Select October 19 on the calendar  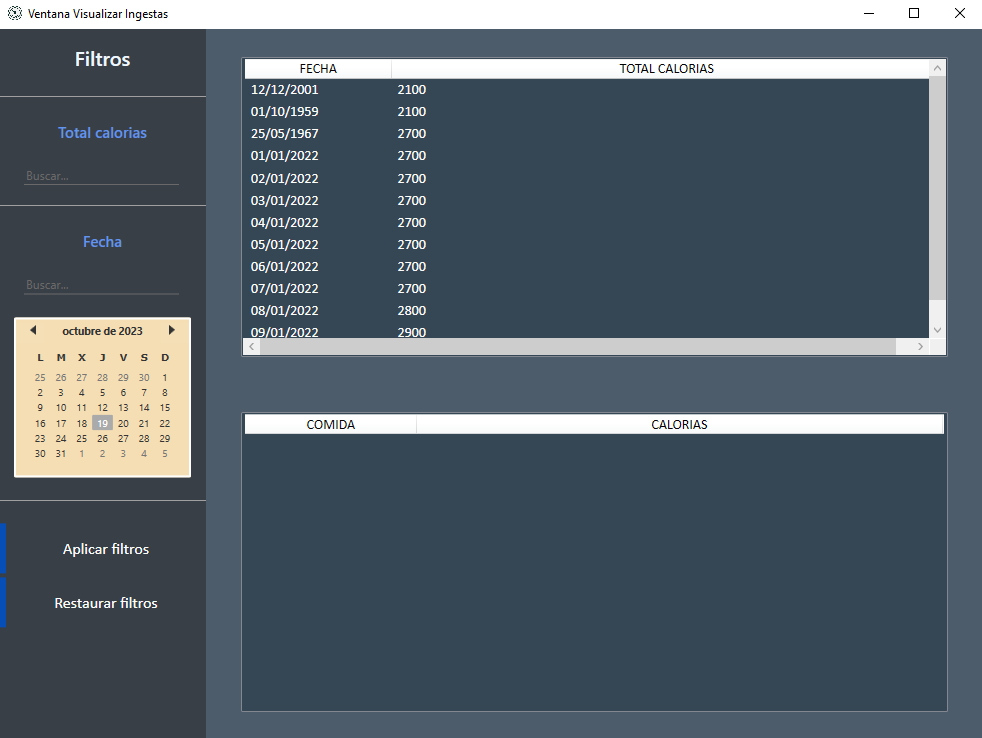coord(102,422)
